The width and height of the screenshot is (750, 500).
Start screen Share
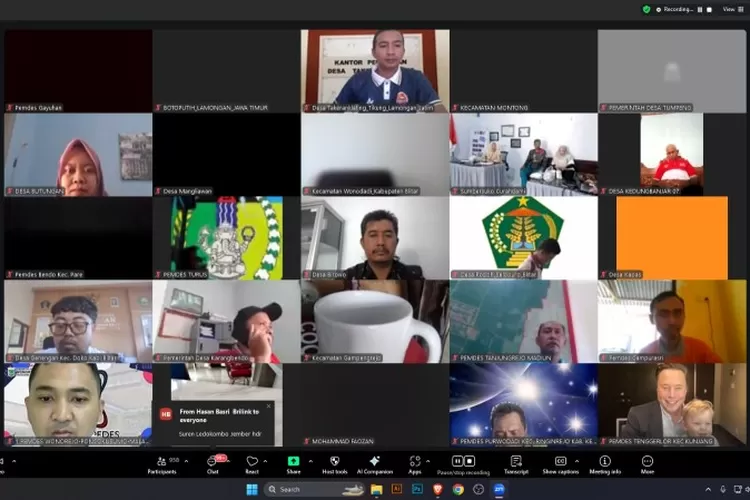293,465
